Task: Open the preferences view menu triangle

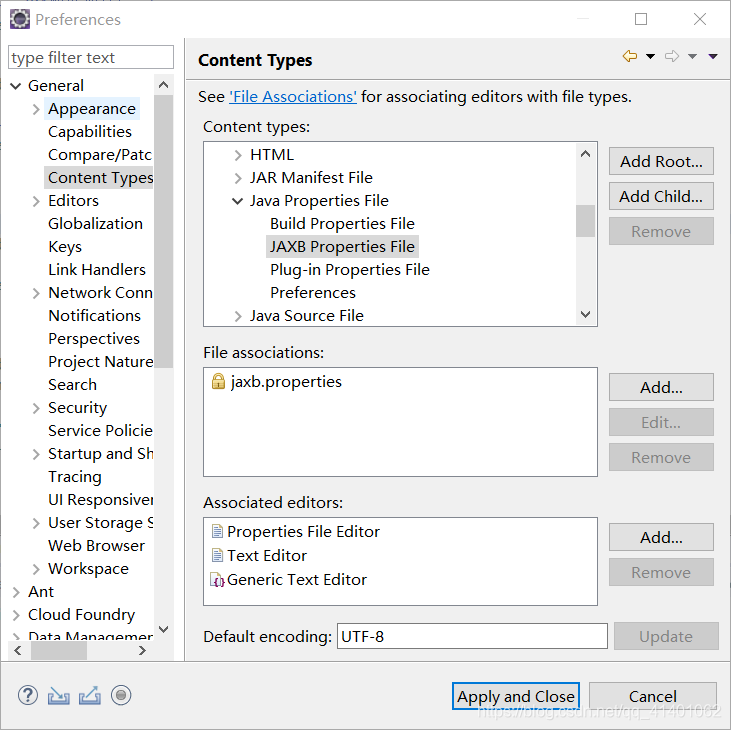Action: pos(713,56)
